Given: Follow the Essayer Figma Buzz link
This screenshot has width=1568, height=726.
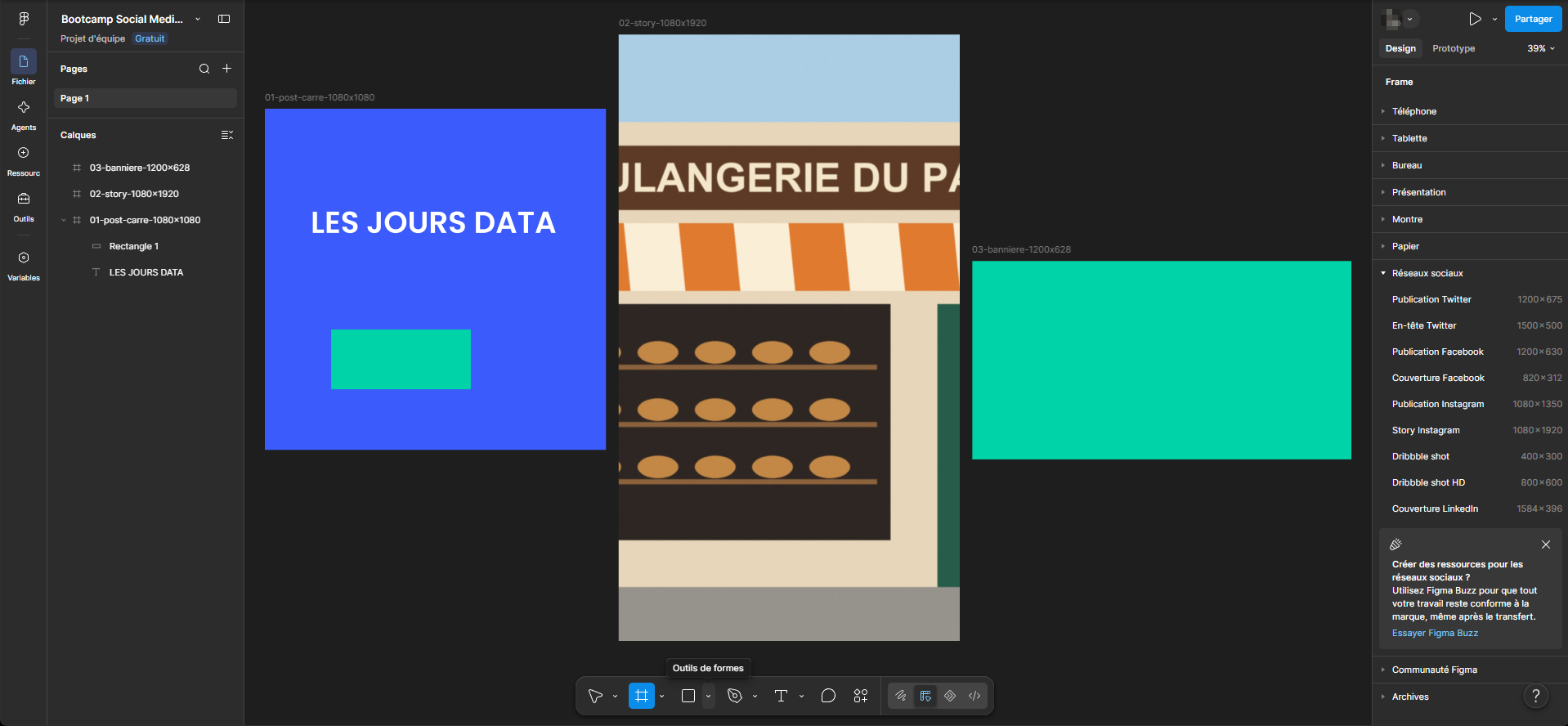Looking at the screenshot, I should (x=1435, y=633).
